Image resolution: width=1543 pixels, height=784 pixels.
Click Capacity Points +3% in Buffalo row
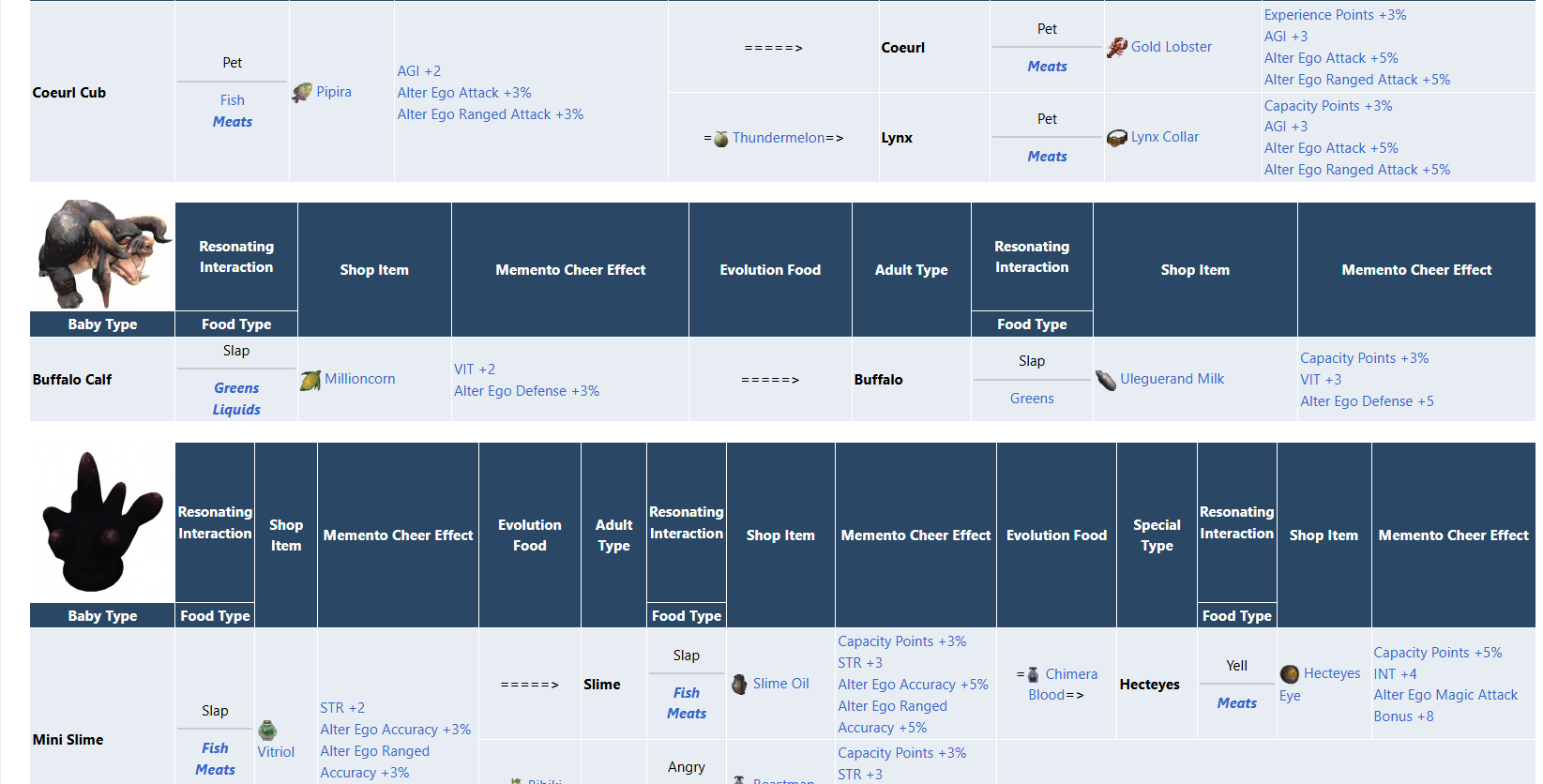tap(1365, 358)
